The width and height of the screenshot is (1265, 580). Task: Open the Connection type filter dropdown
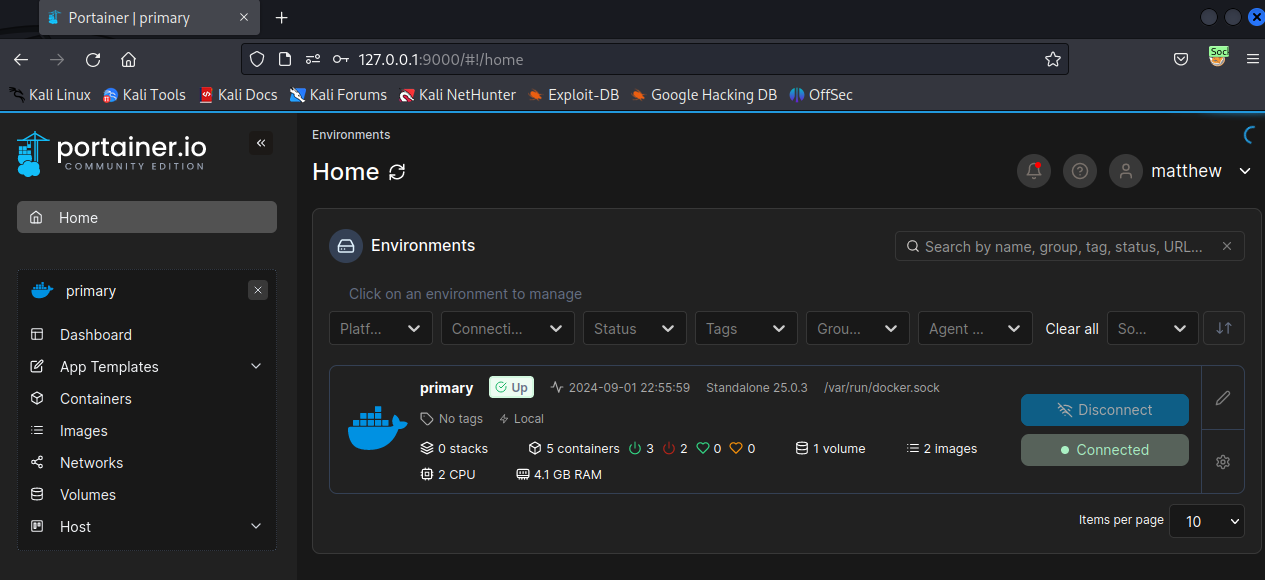[x=508, y=328]
